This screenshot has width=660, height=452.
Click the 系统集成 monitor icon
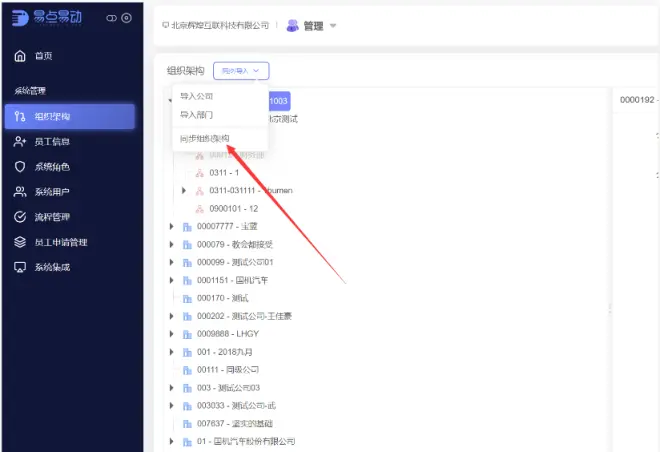point(19,267)
